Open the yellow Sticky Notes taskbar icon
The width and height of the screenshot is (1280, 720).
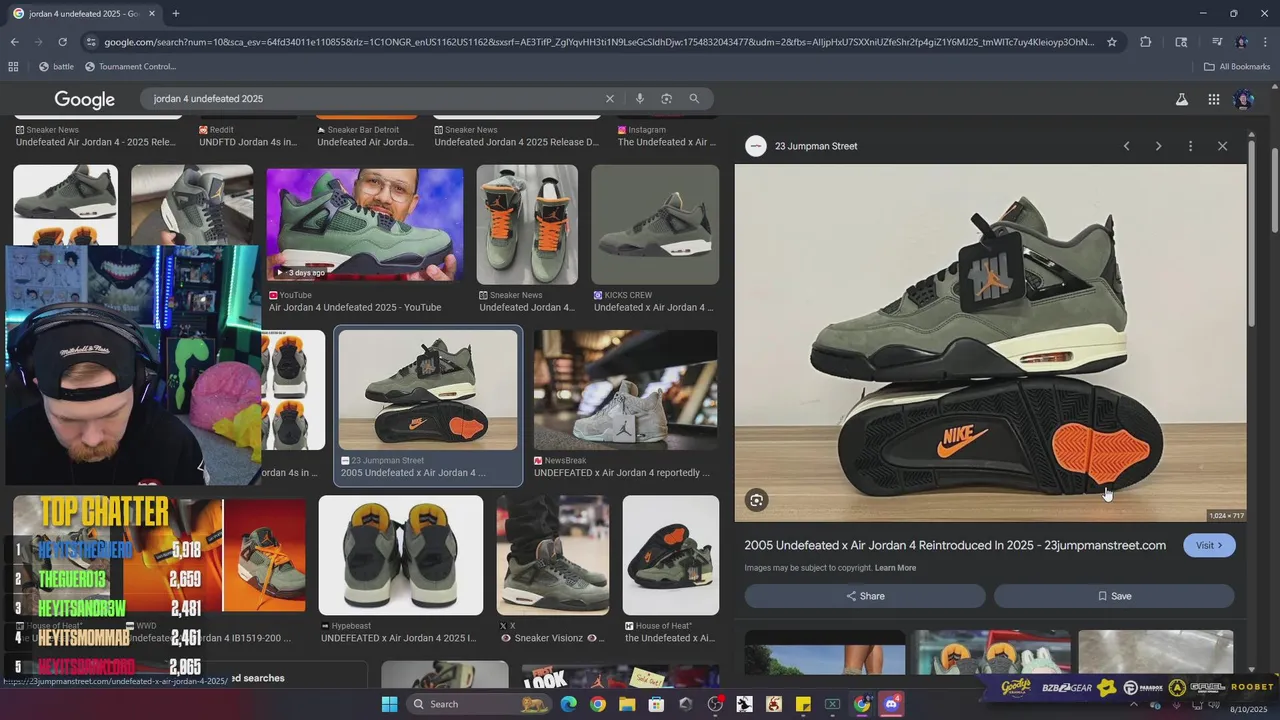pyautogui.click(x=803, y=704)
